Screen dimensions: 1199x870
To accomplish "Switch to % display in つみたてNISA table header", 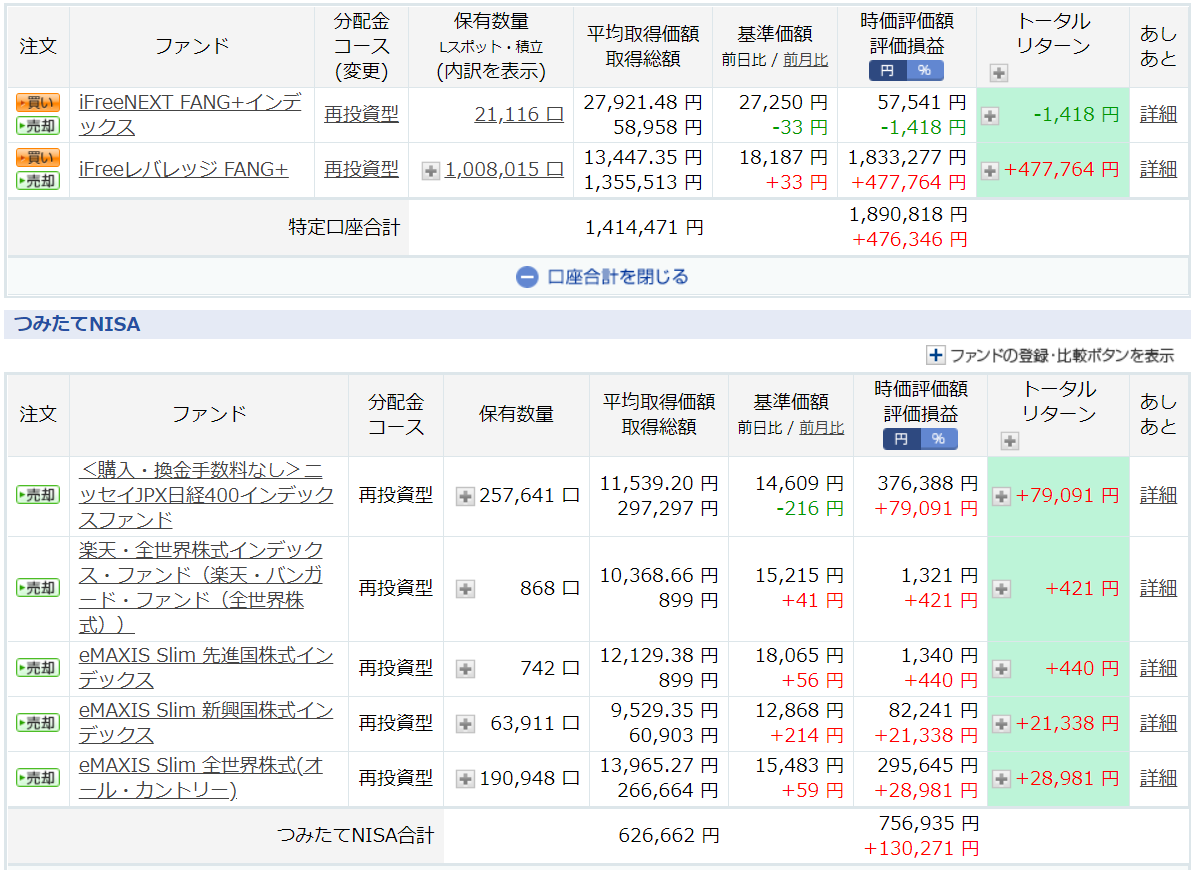I will (939, 439).
